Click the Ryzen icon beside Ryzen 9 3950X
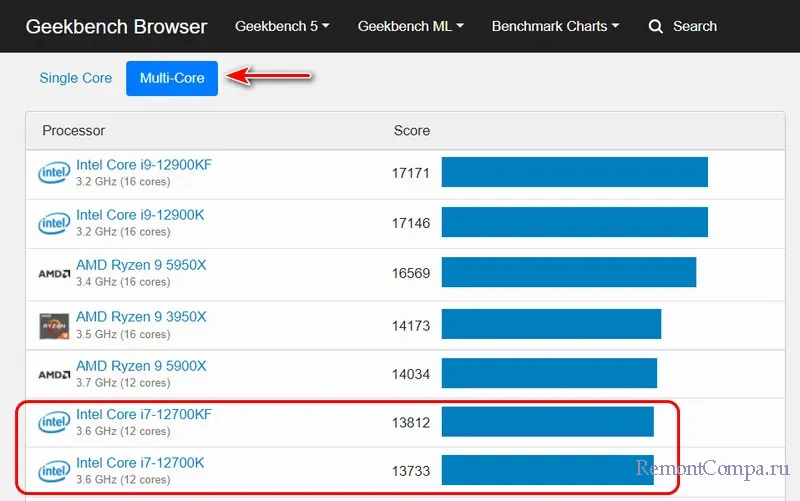This screenshot has width=800, height=501. coord(54,325)
